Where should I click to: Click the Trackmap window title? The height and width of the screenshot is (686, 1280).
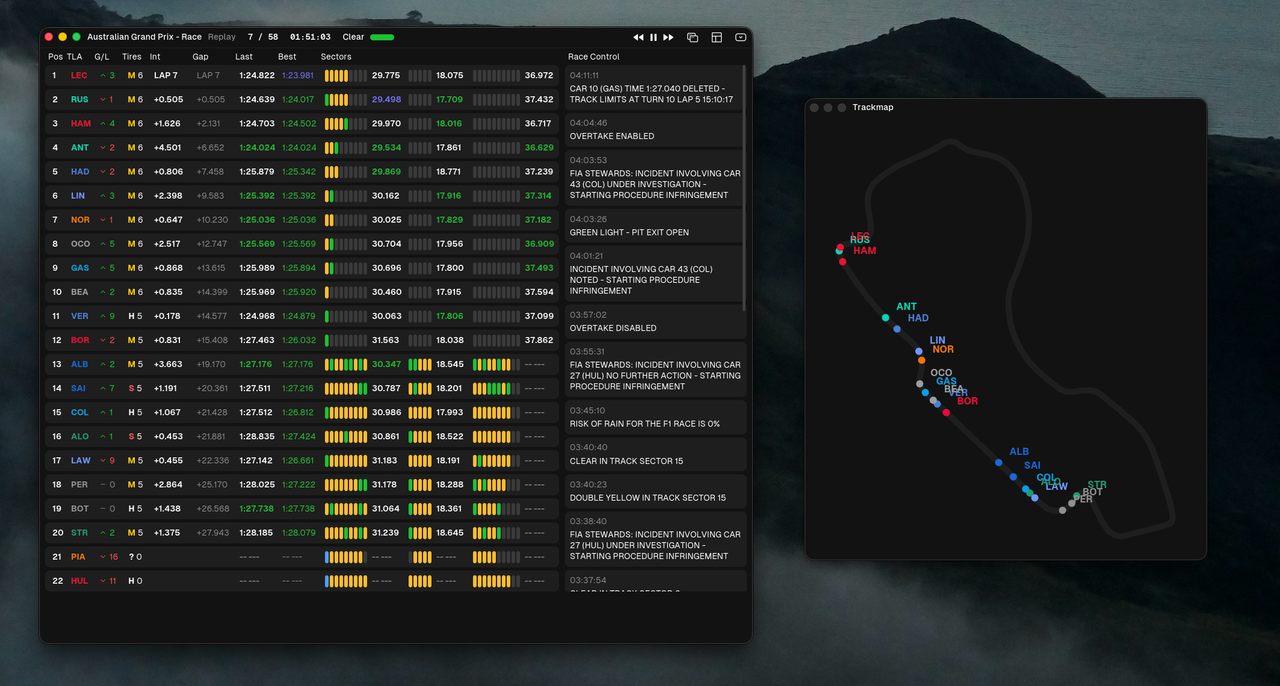(873, 107)
